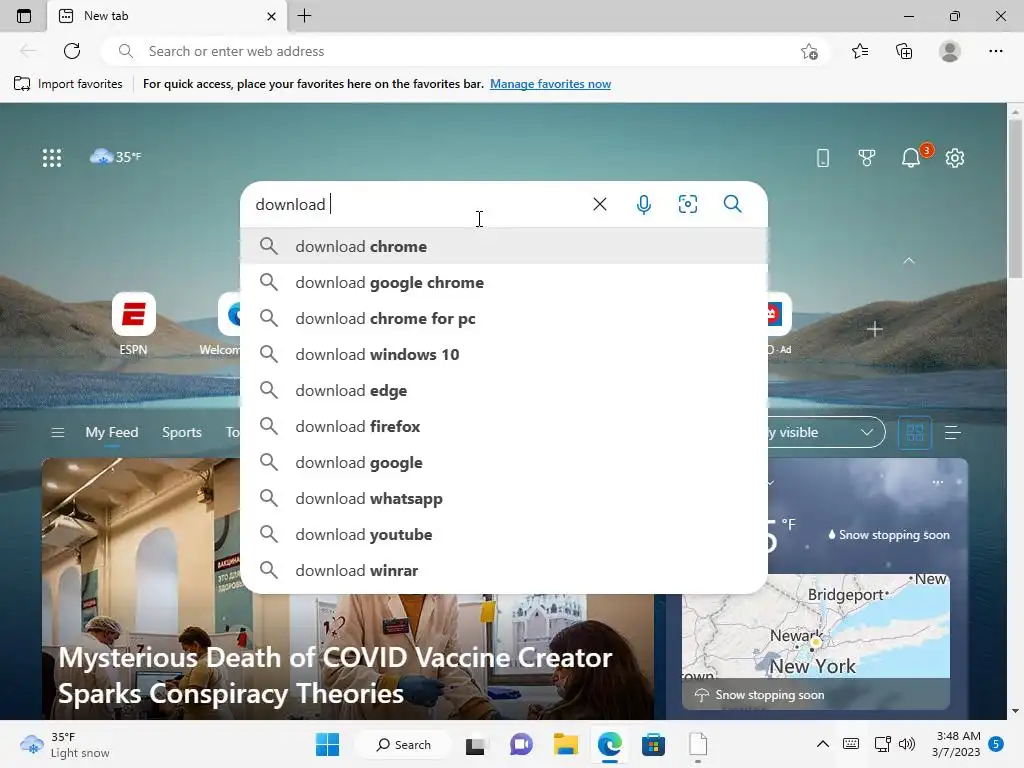
Task: Open the Chat app in taskbar
Action: [x=521, y=744]
